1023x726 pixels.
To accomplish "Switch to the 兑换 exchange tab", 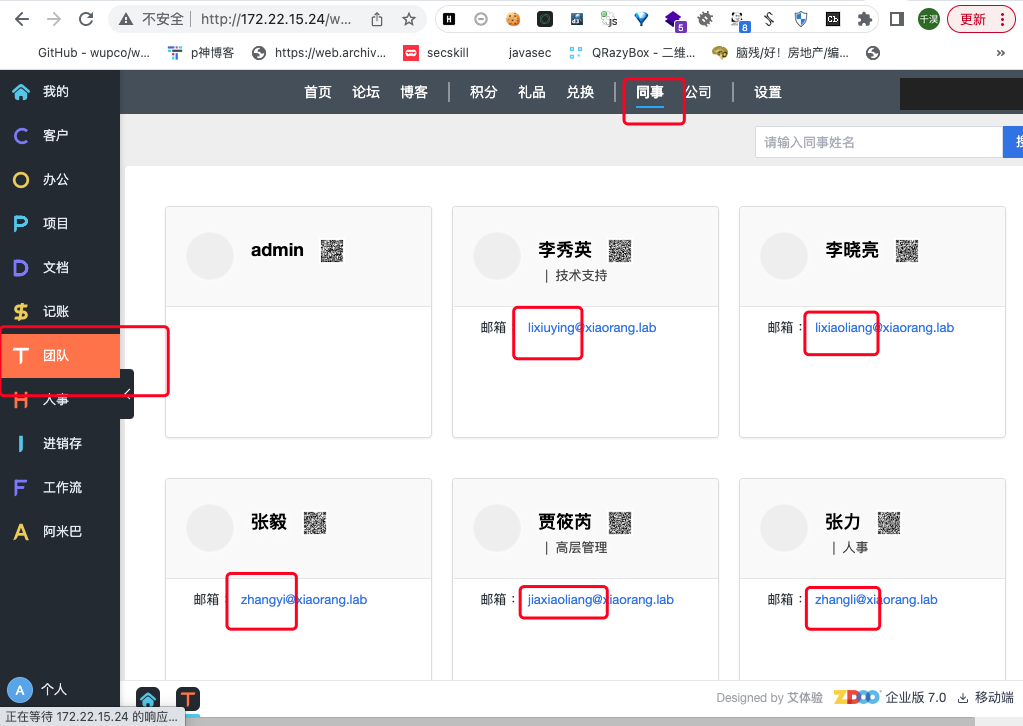I will (x=580, y=93).
